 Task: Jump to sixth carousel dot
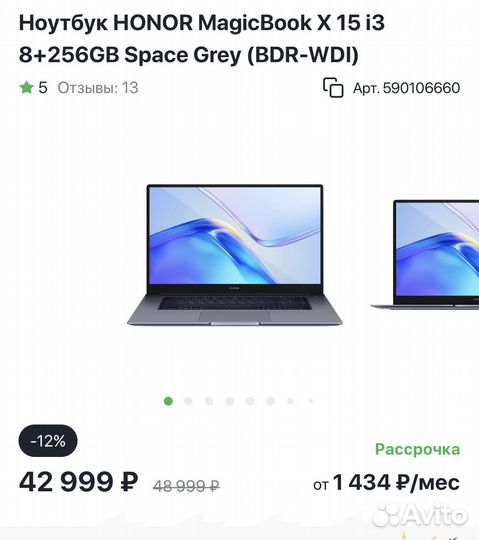[271, 401]
